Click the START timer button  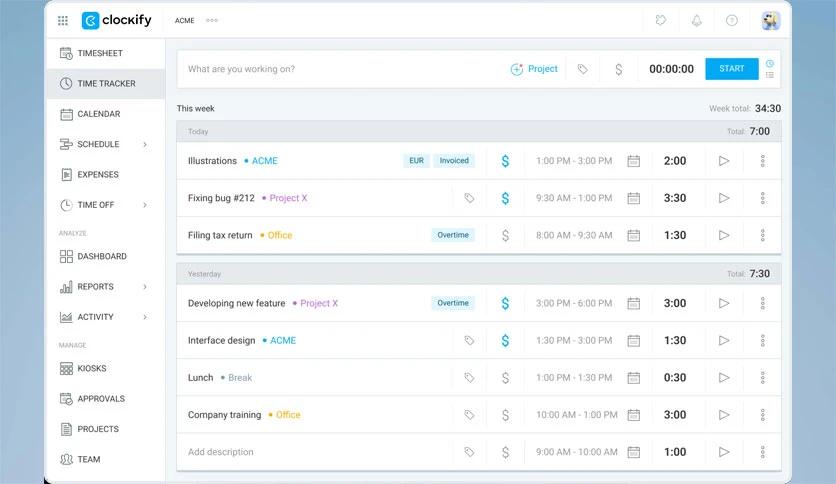point(732,69)
